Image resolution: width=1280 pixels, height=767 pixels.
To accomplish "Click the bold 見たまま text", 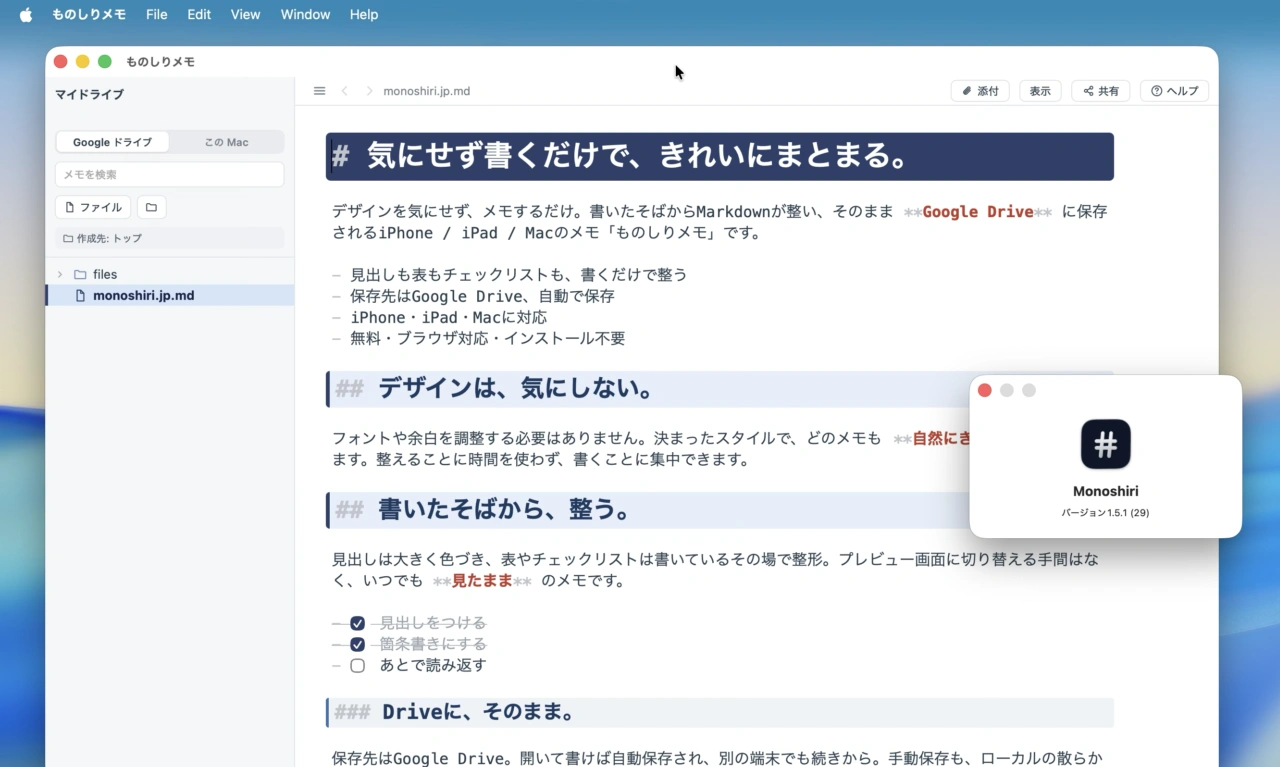I will click(x=482, y=580).
